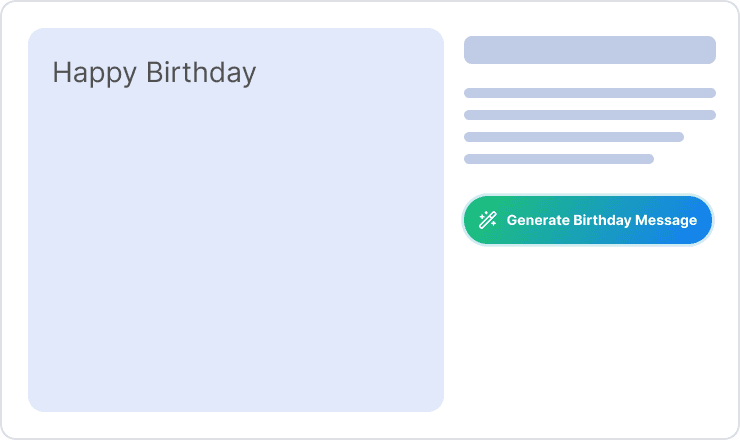Click the third skeleton text line
Image resolution: width=740 pixels, height=440 pixels.
573,137
